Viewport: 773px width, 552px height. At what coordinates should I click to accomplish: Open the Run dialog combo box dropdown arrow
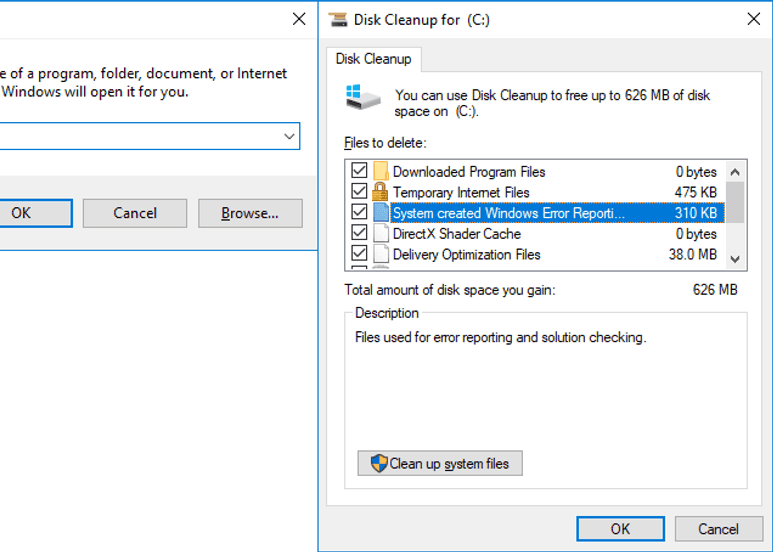(289, 137)
